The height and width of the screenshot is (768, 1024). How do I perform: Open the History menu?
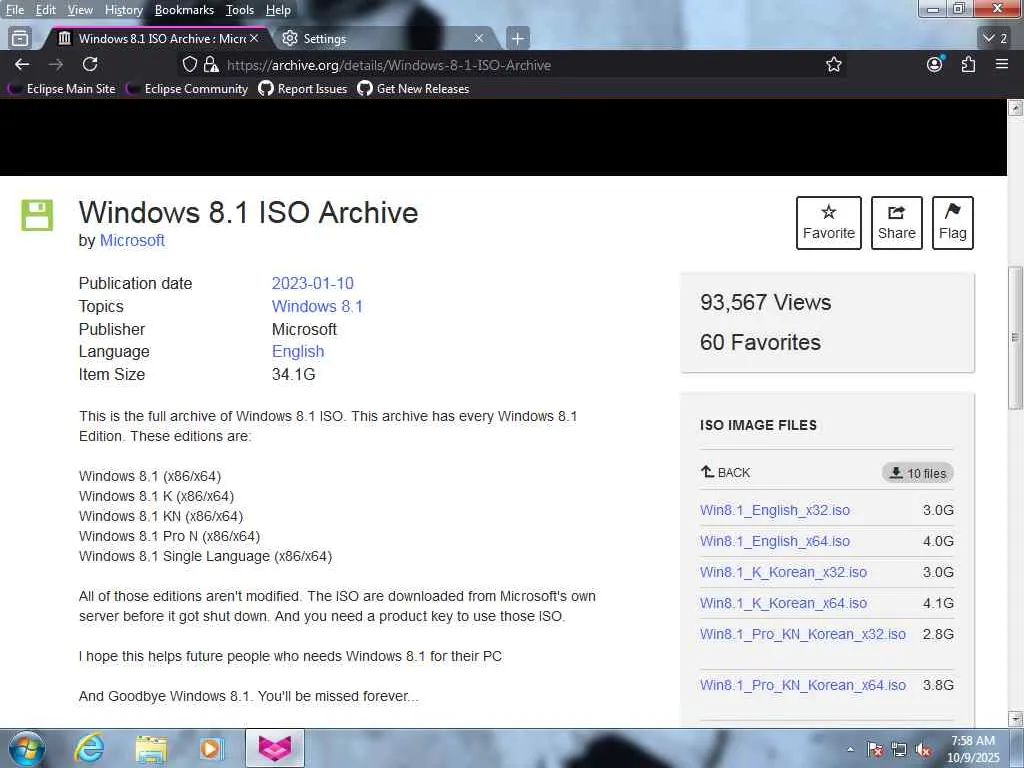(x=123, y=10)
